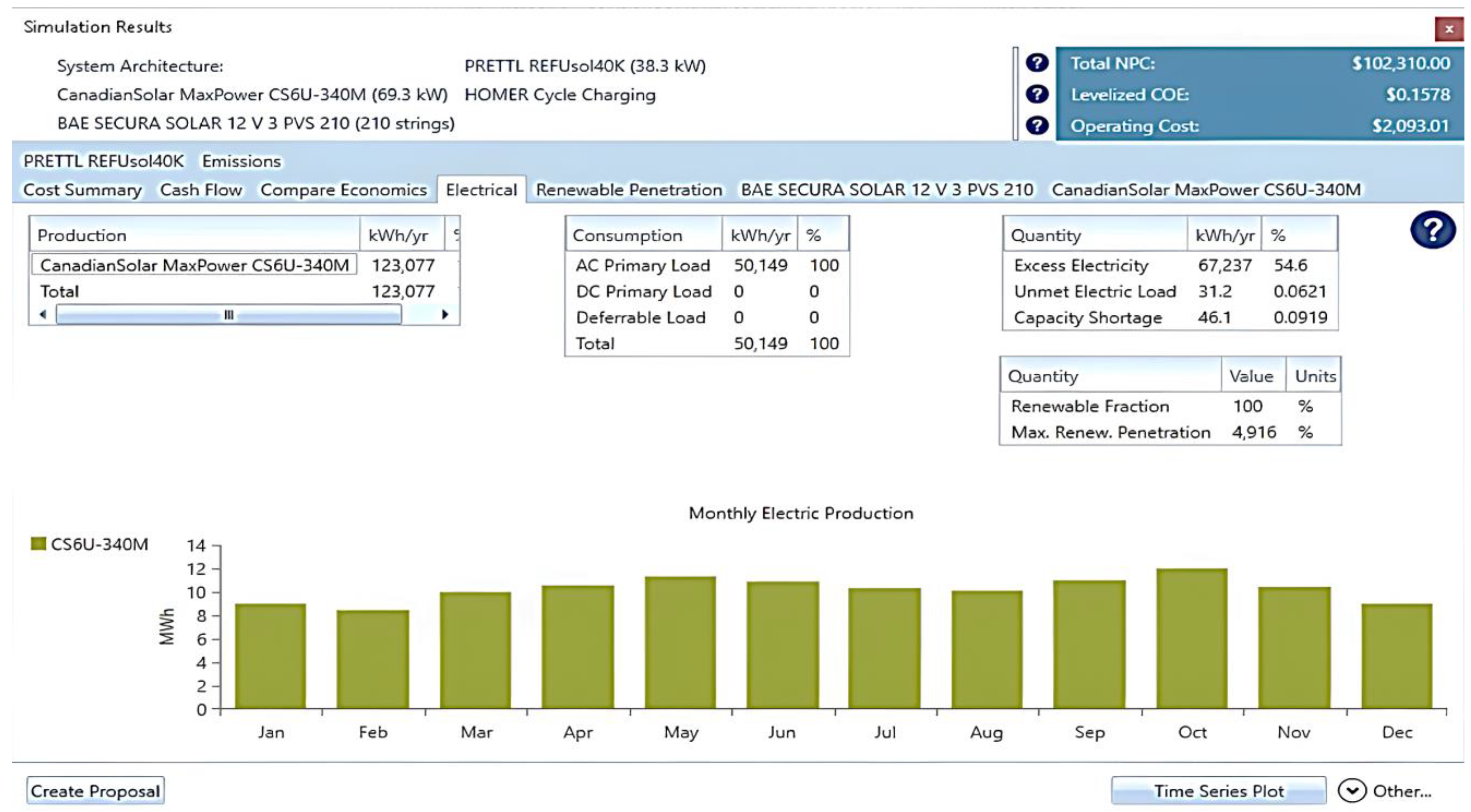Screen dimensions: 1471x812
Task: Click the Production table horizontal scrollbar thumb
Action: tap(228, 315)
